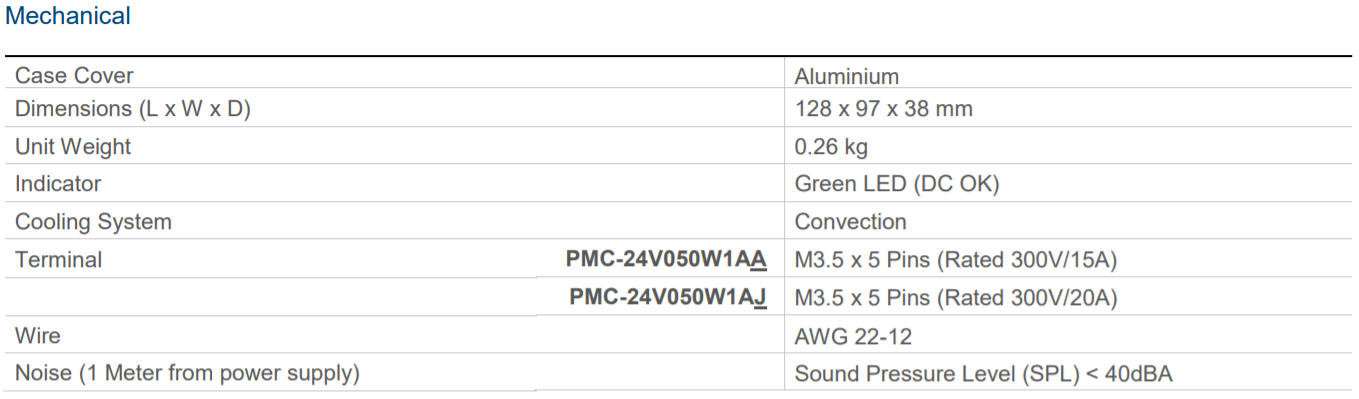Click the Wire row label
Viewport: 1359px width, 399px height.
(x=38, y=336)
